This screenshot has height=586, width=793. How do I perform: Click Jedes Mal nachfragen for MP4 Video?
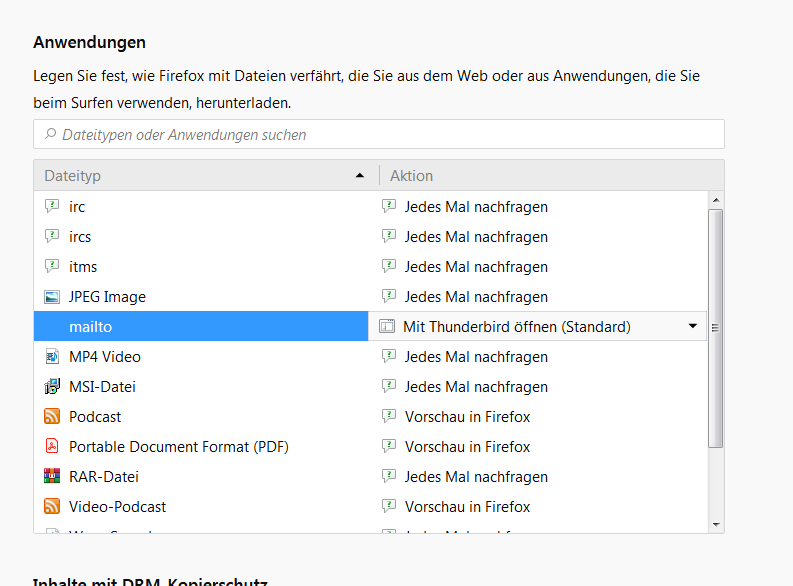(476, 357)
